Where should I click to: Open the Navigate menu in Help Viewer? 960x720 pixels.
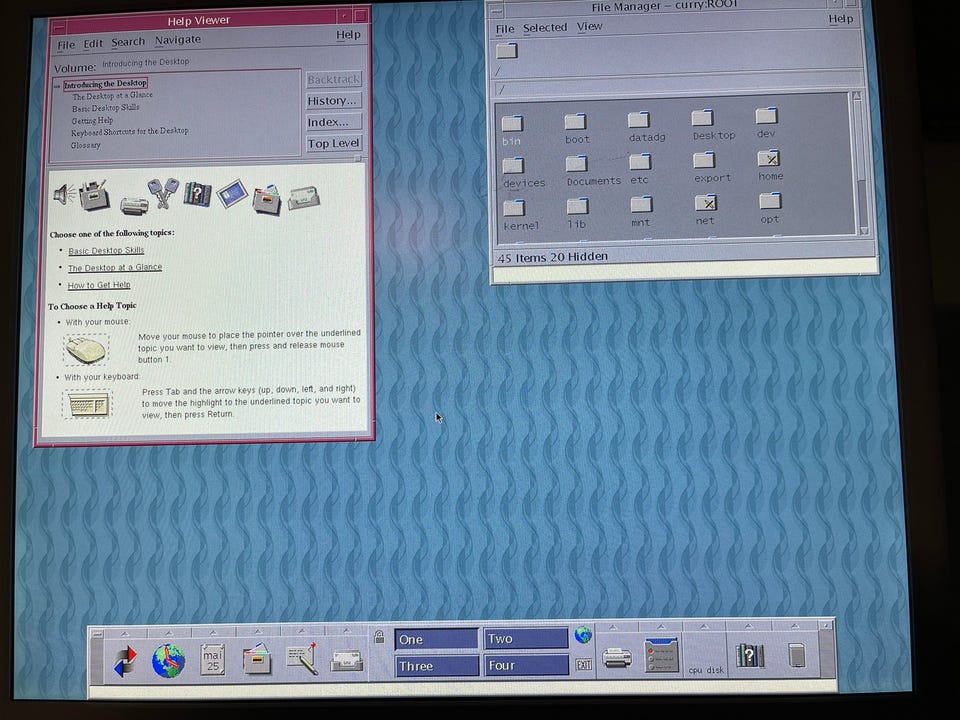[x=178, y=40]
